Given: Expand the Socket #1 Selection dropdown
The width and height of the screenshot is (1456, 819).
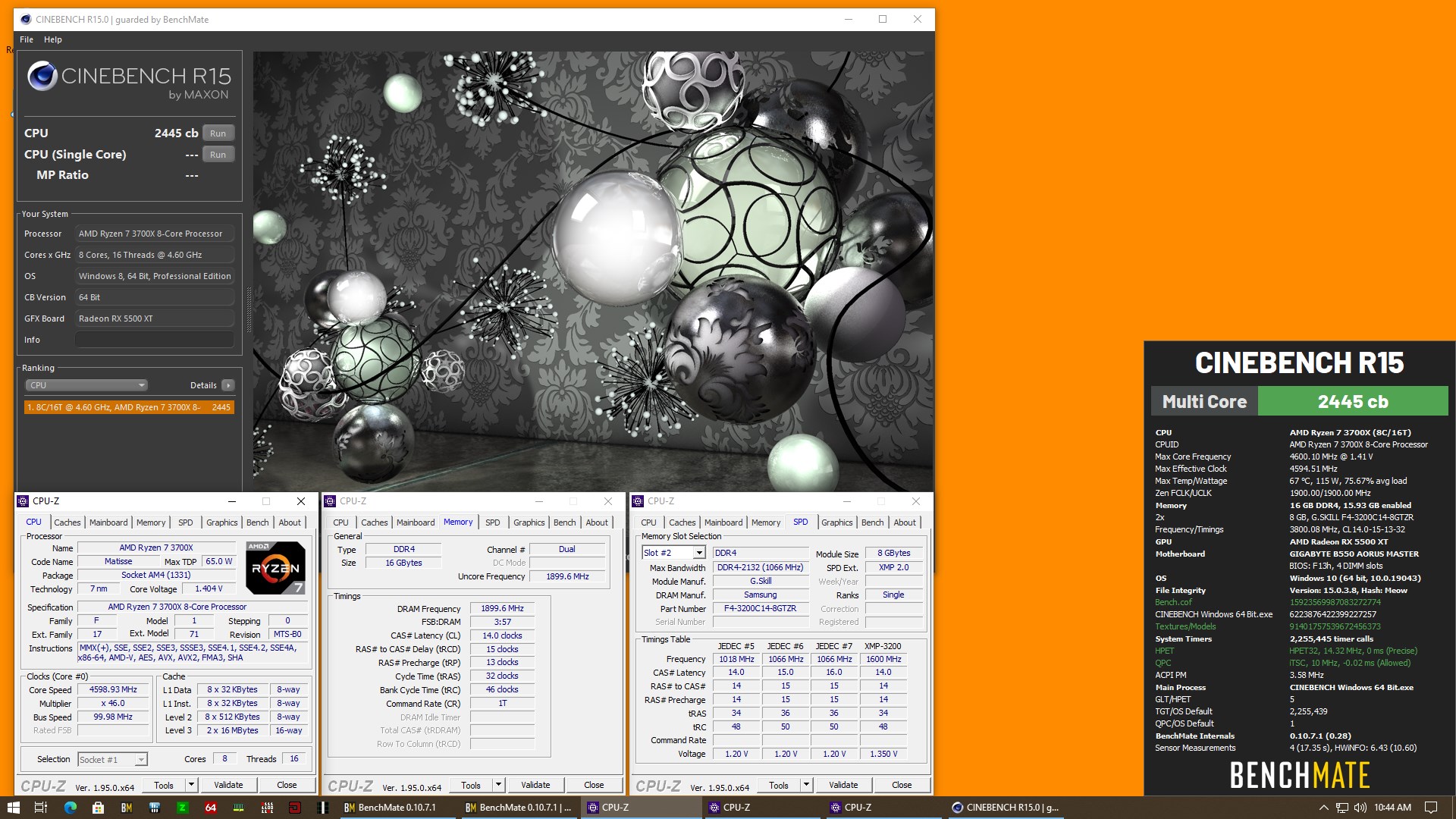Looking at the screenshot, I should pyautogui.click(x=114, y=759).
